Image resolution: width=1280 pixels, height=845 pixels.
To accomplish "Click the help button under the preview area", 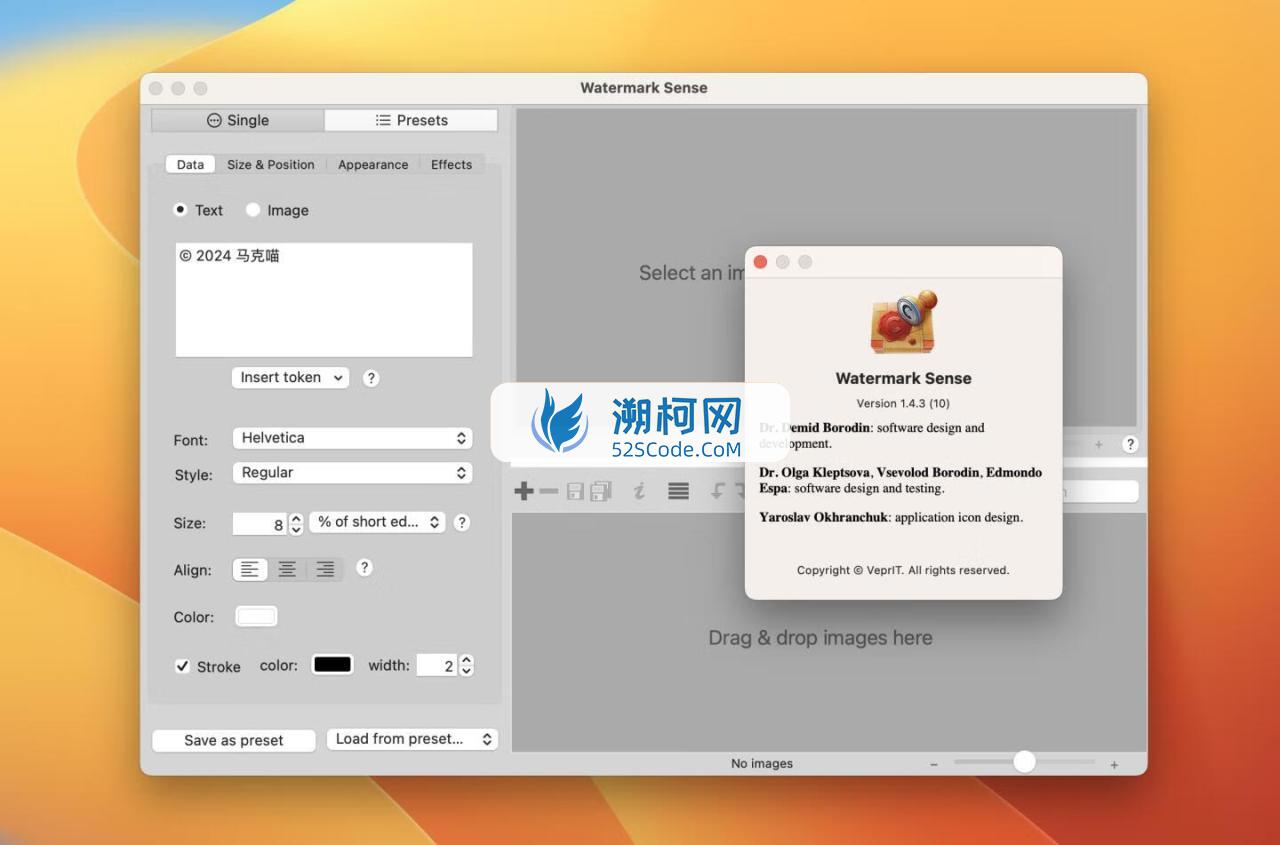I will [1130, 444].
